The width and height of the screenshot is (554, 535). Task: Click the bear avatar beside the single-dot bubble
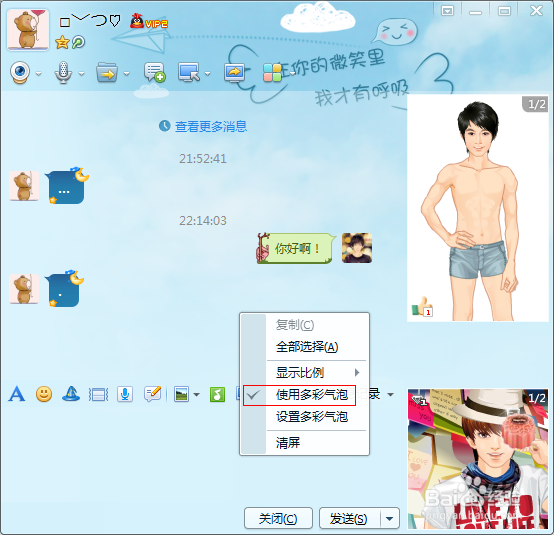(x=24, y=289)
